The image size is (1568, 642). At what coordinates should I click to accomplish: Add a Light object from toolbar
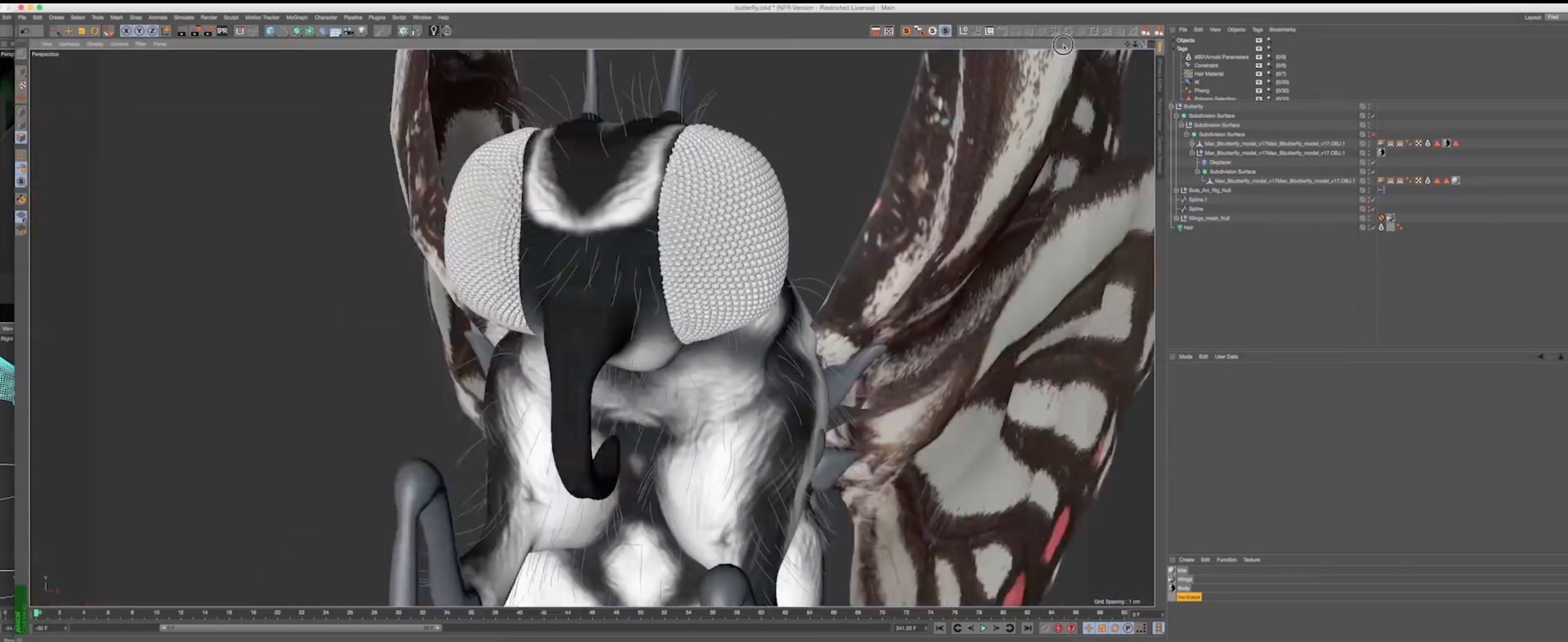click(362, 31)
